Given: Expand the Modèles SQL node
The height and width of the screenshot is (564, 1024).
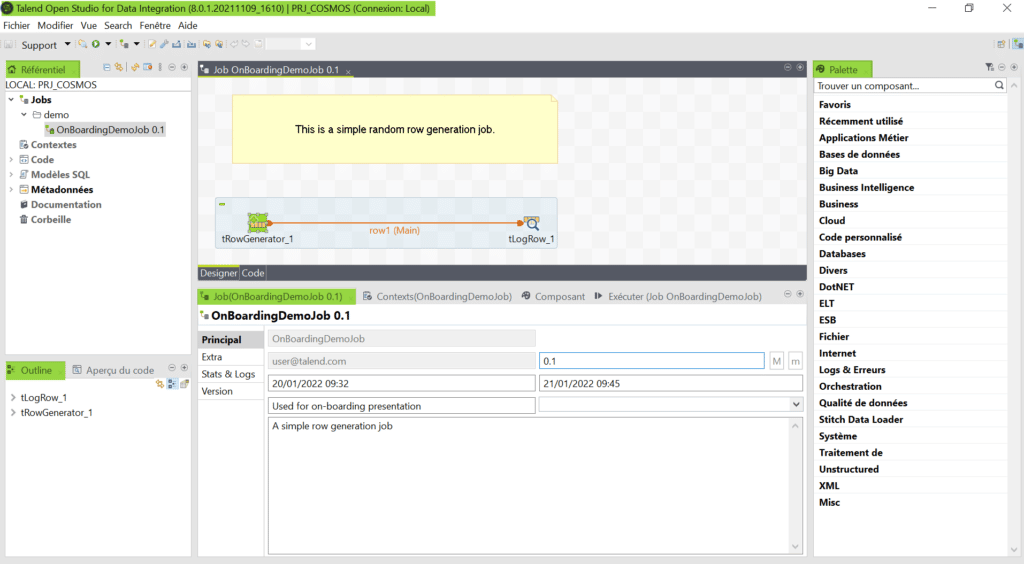Looking at the screenshot, I should (11, 174).
